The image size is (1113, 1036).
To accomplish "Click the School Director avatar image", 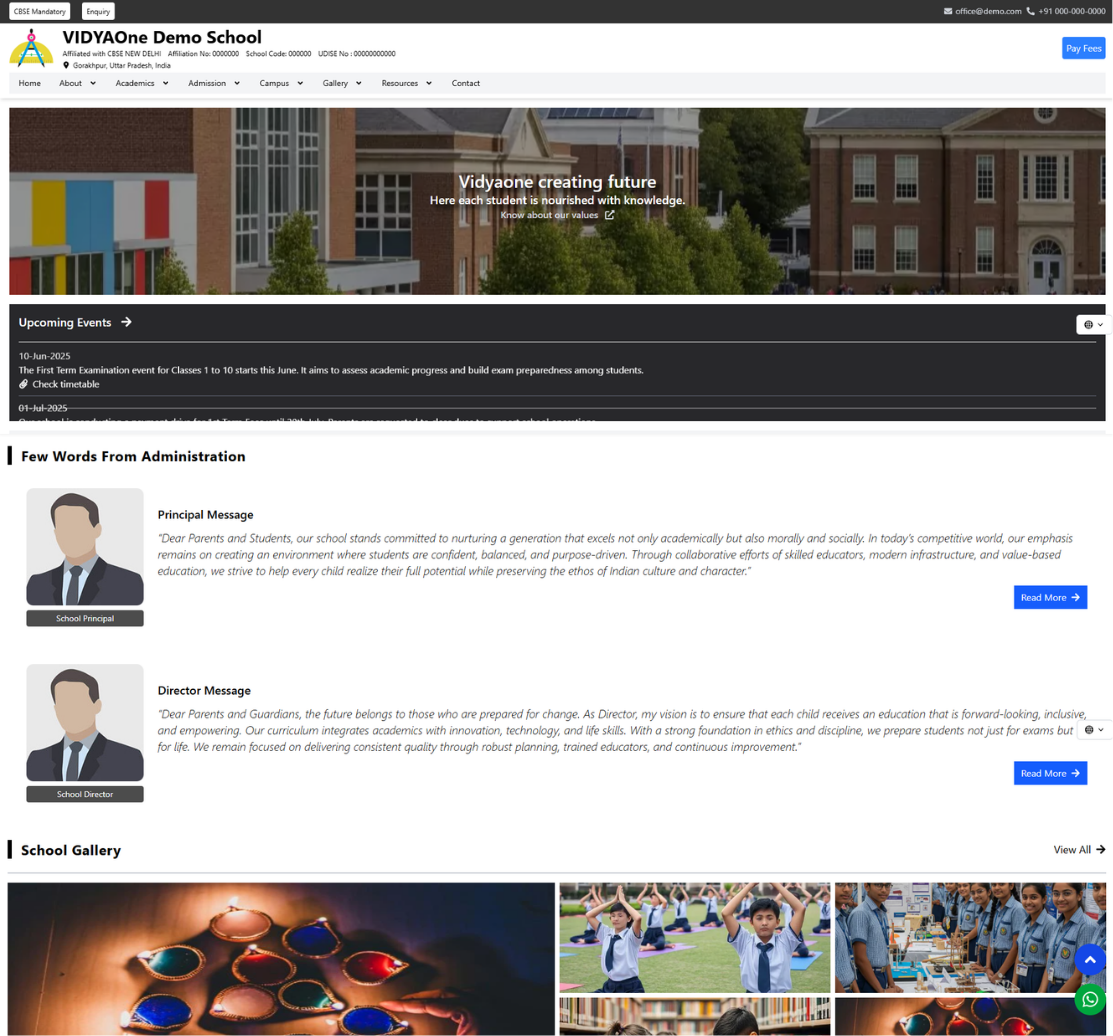I will 85,723.
